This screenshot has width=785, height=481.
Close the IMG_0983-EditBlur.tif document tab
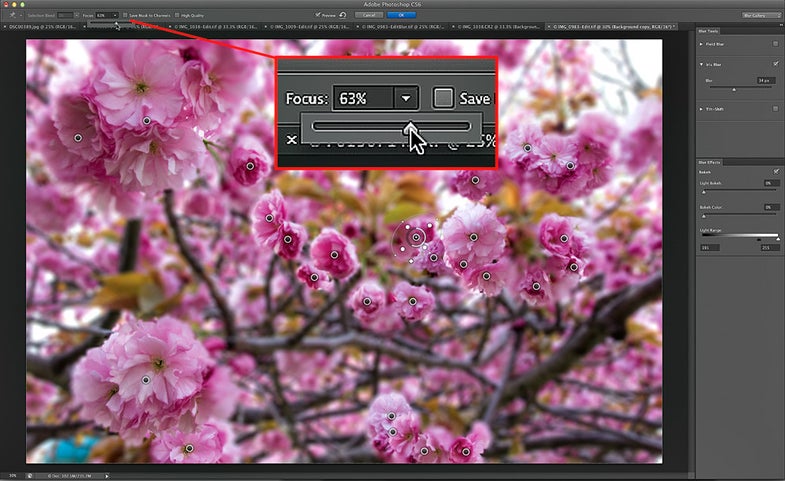(358, 27)
